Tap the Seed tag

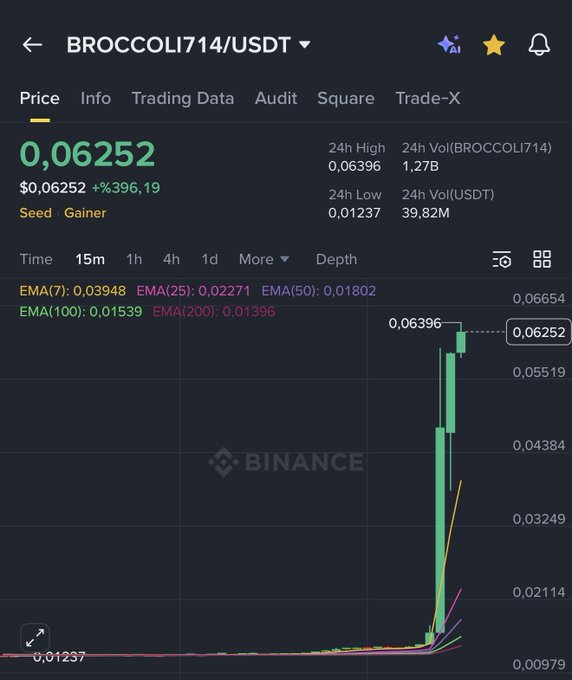point(36,213)
